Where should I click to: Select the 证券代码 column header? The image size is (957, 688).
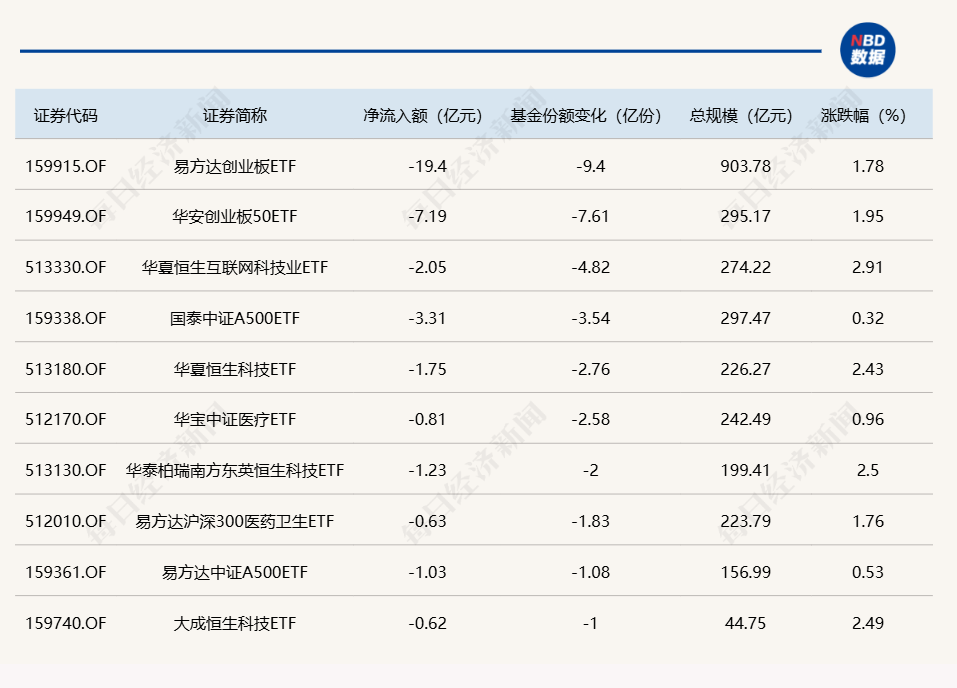pyautogui.click(x=66, y=116)
